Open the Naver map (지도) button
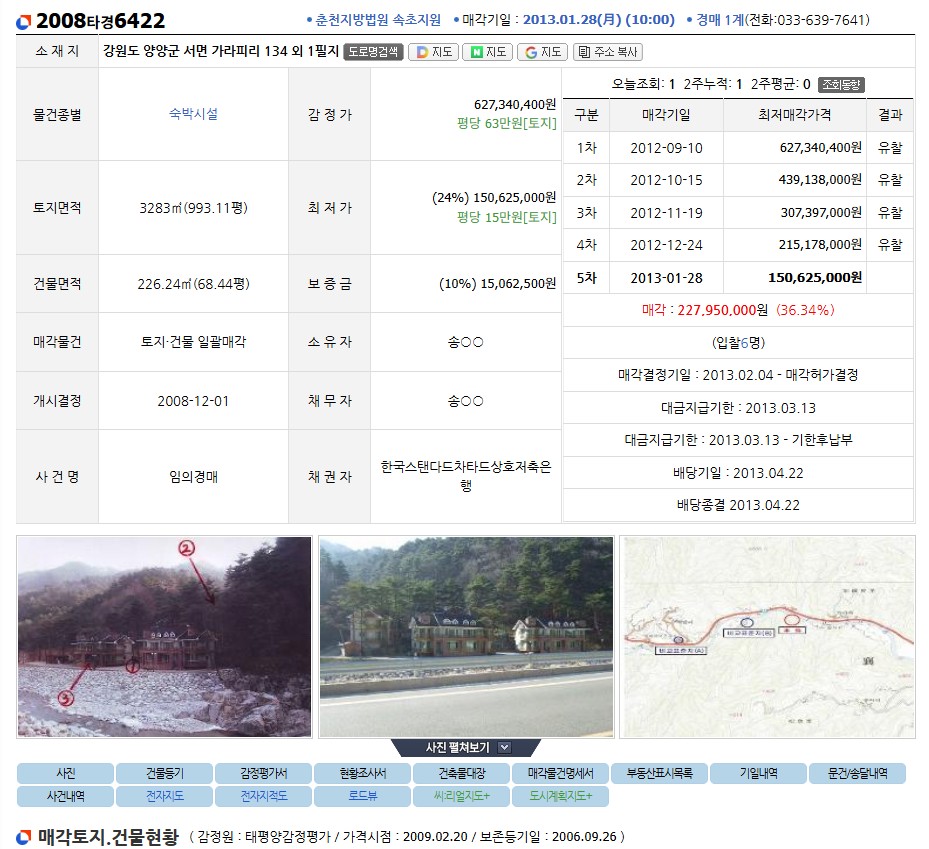The image size is (929, 849). [x=488, y=52]
